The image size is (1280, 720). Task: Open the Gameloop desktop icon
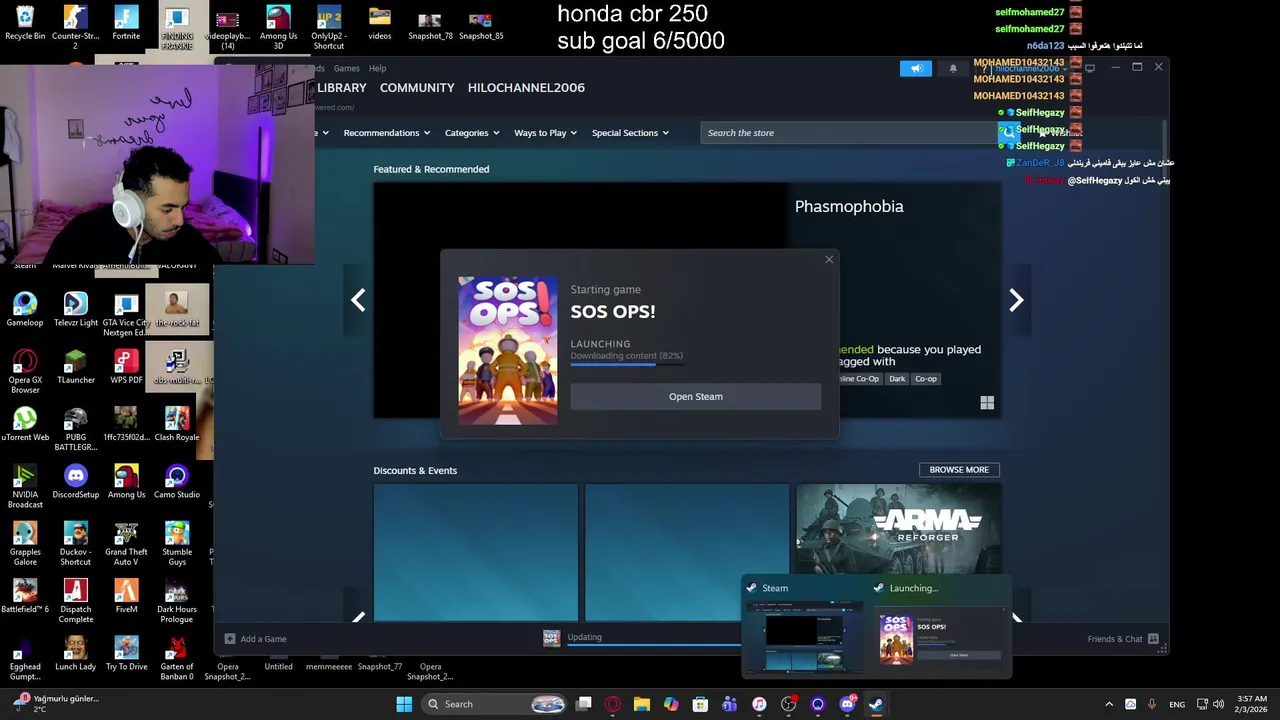point(25,310)
